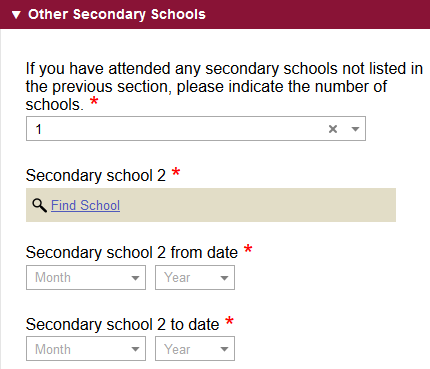The image size is (430, 369).
Task: Open the to date Month dropdown
Action: tap(86, 349)
